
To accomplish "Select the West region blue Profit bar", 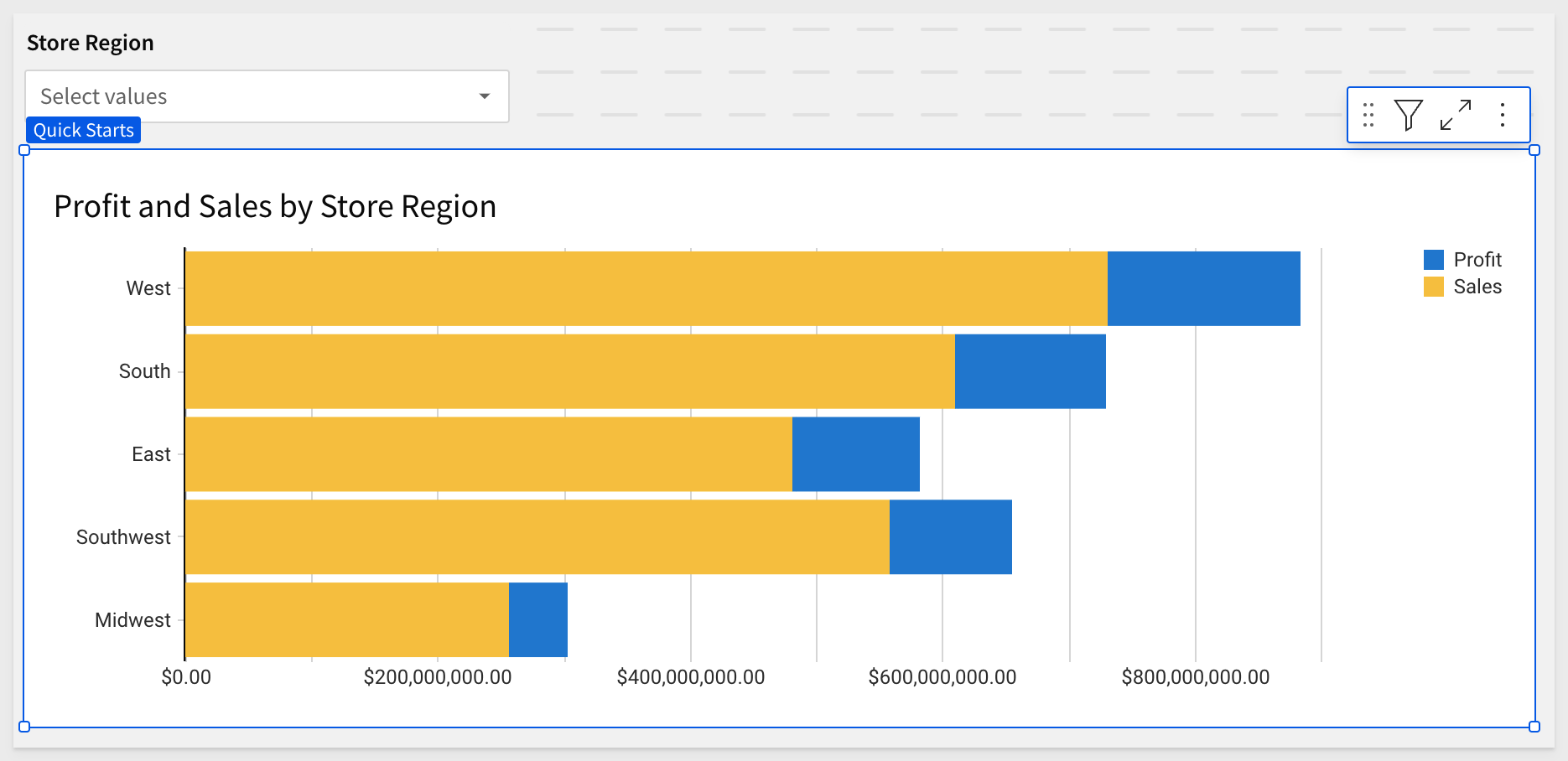I will [1203, 288].
